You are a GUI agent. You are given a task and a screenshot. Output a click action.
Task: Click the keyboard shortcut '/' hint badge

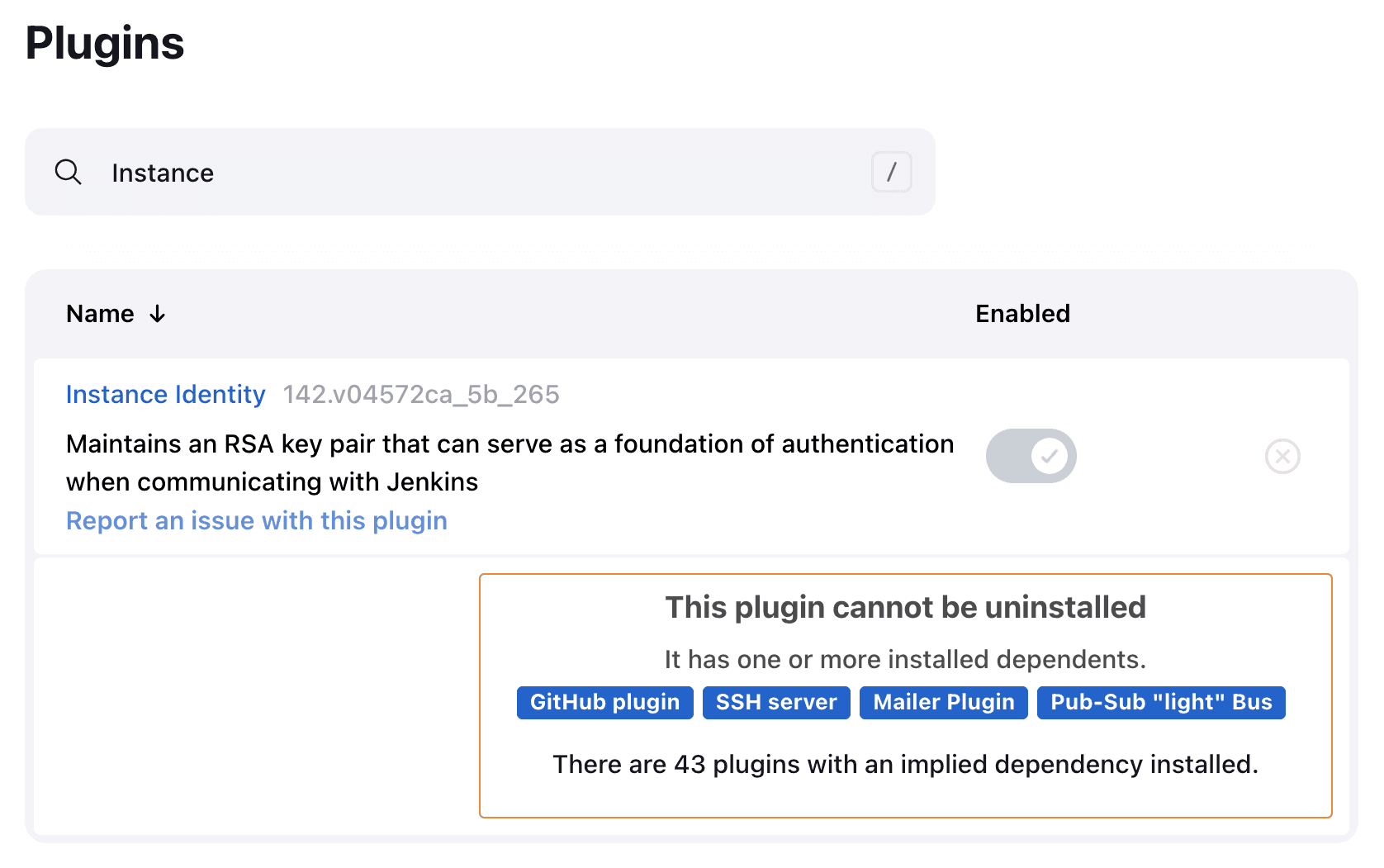891,172
